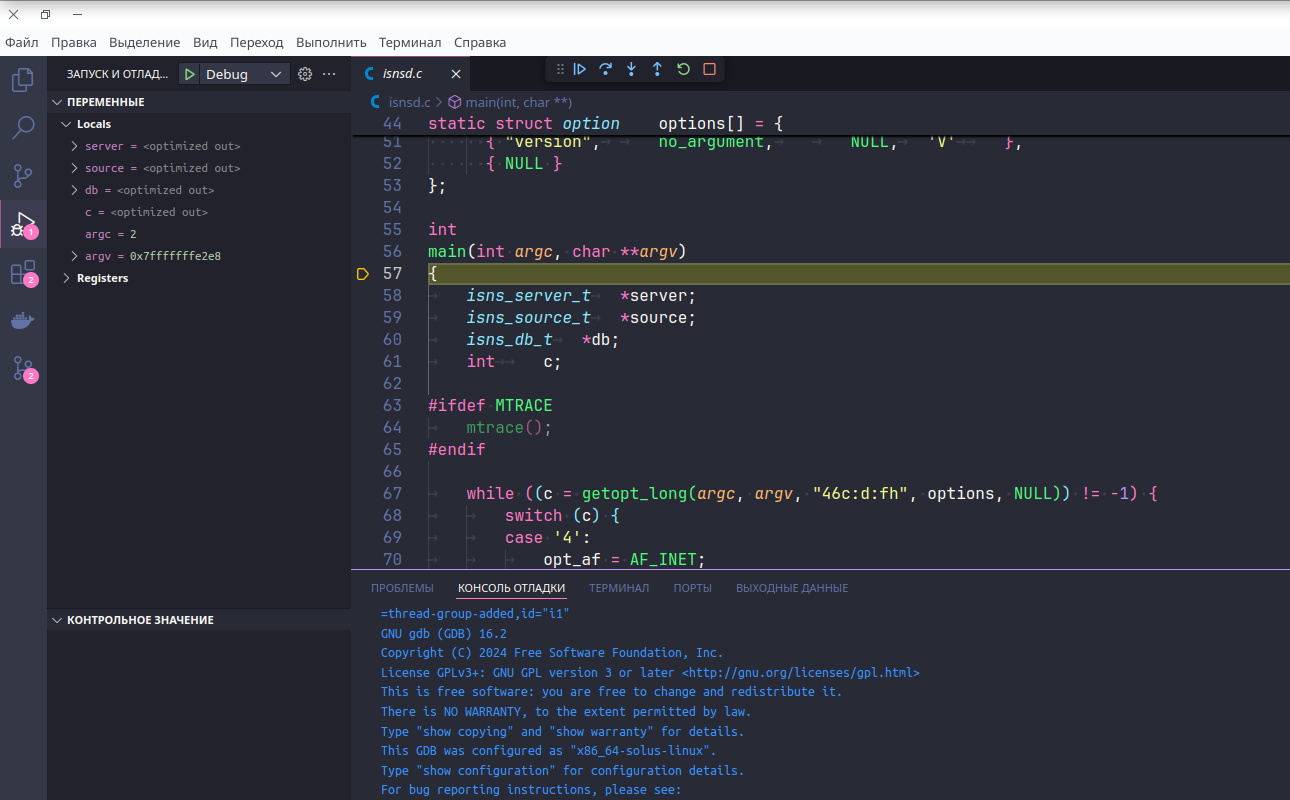Open the Файл menu
The height and width of the screenshot is (800, 1290).
point(22,43)
